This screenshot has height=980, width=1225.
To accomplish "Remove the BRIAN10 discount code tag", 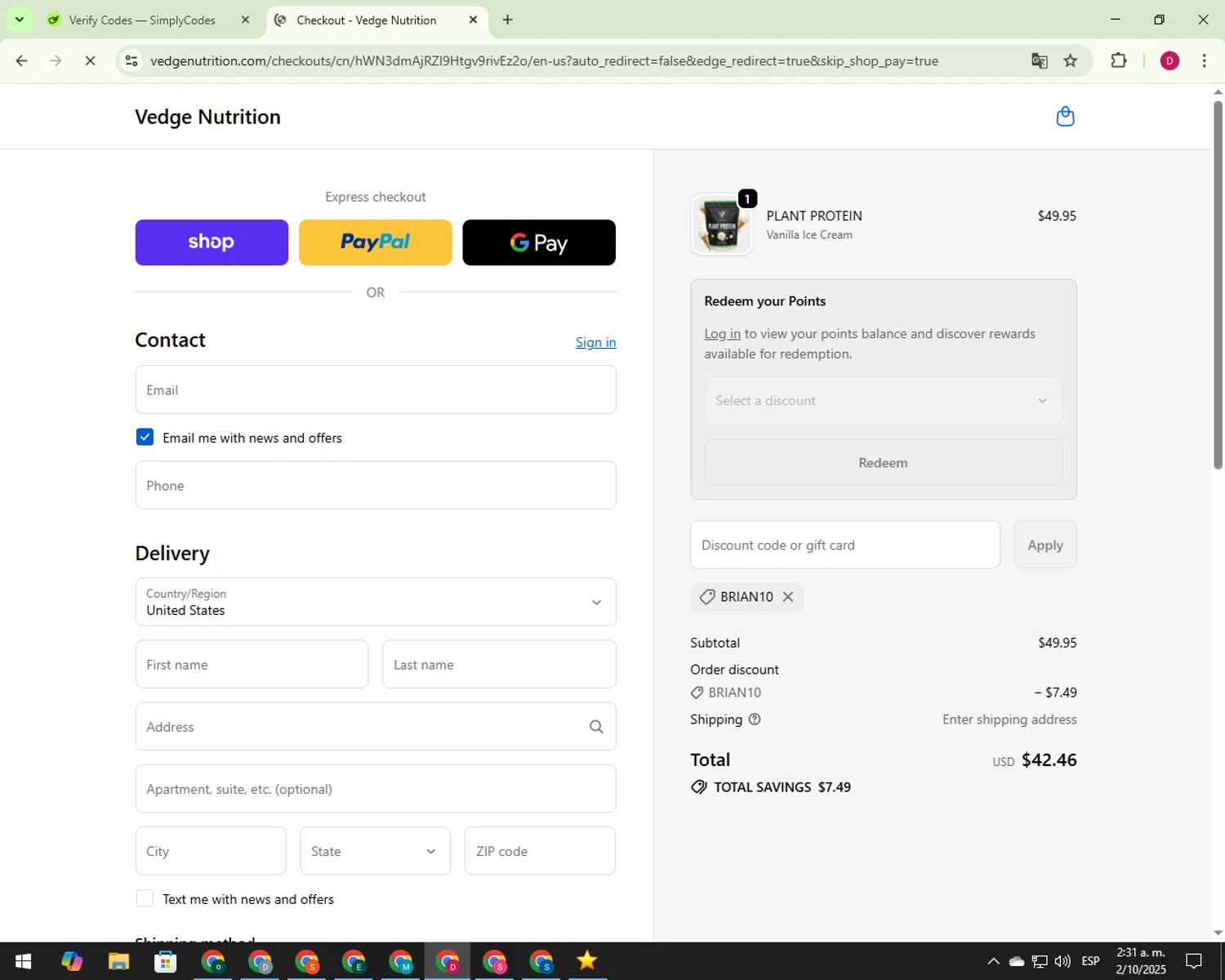I will (x=788, y=597).
